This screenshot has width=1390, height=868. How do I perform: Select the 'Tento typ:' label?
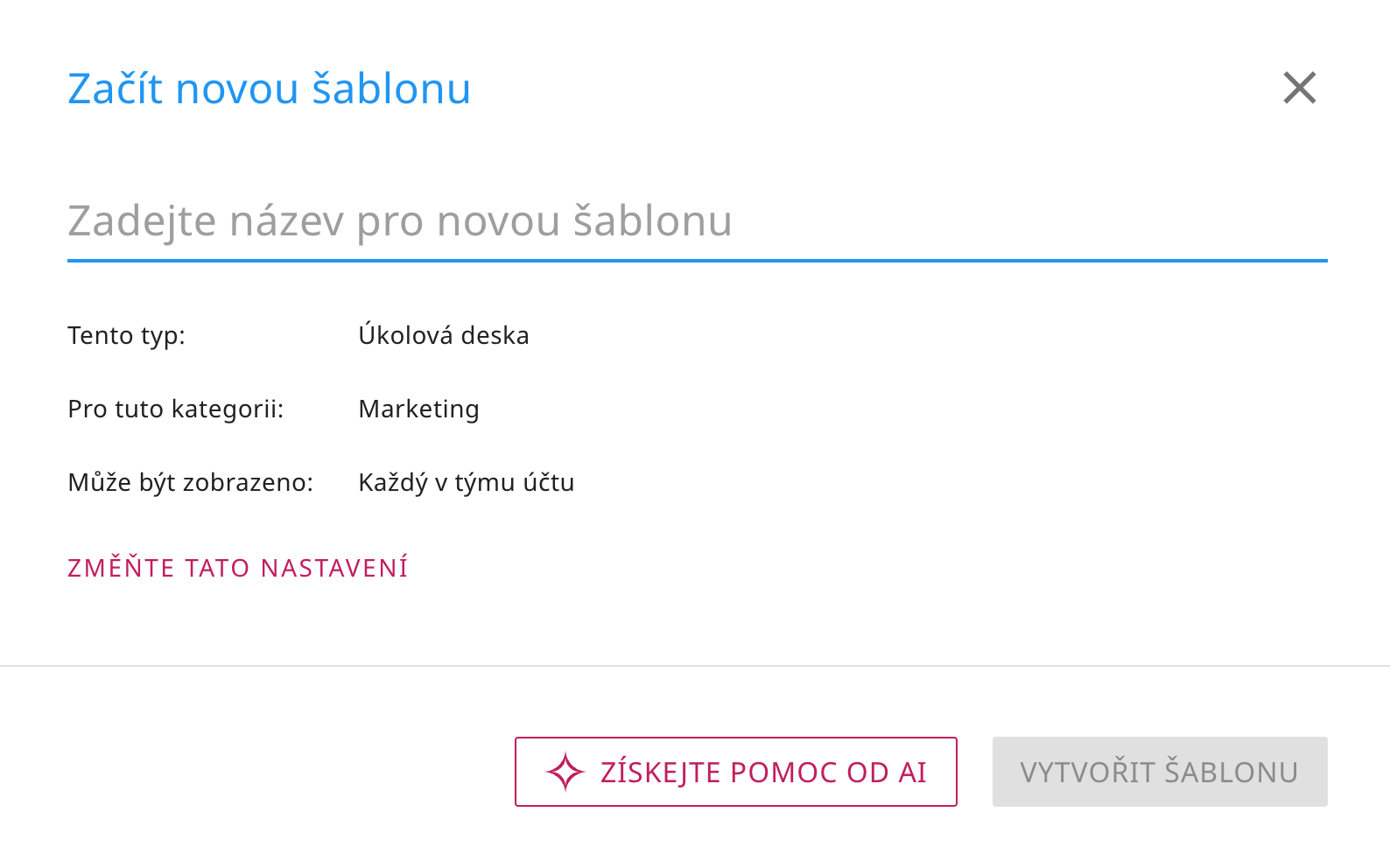(x=126, y=336)
